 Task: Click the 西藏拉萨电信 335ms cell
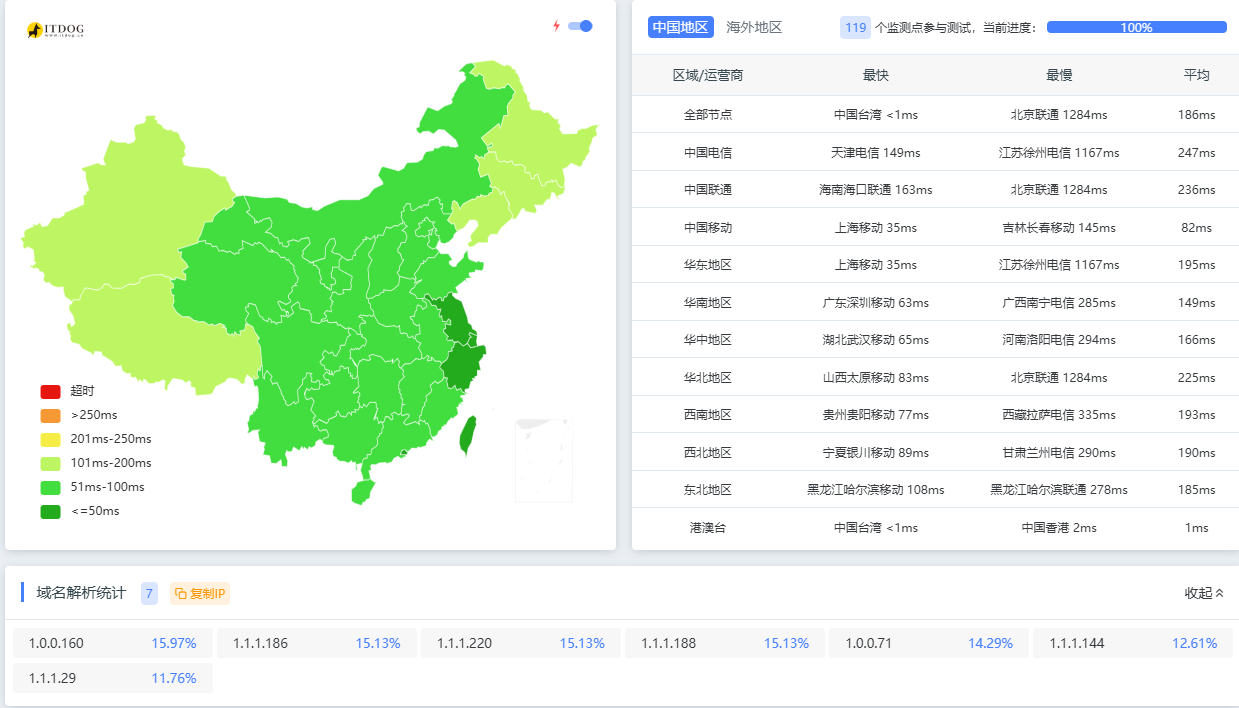click(1059, 415)
